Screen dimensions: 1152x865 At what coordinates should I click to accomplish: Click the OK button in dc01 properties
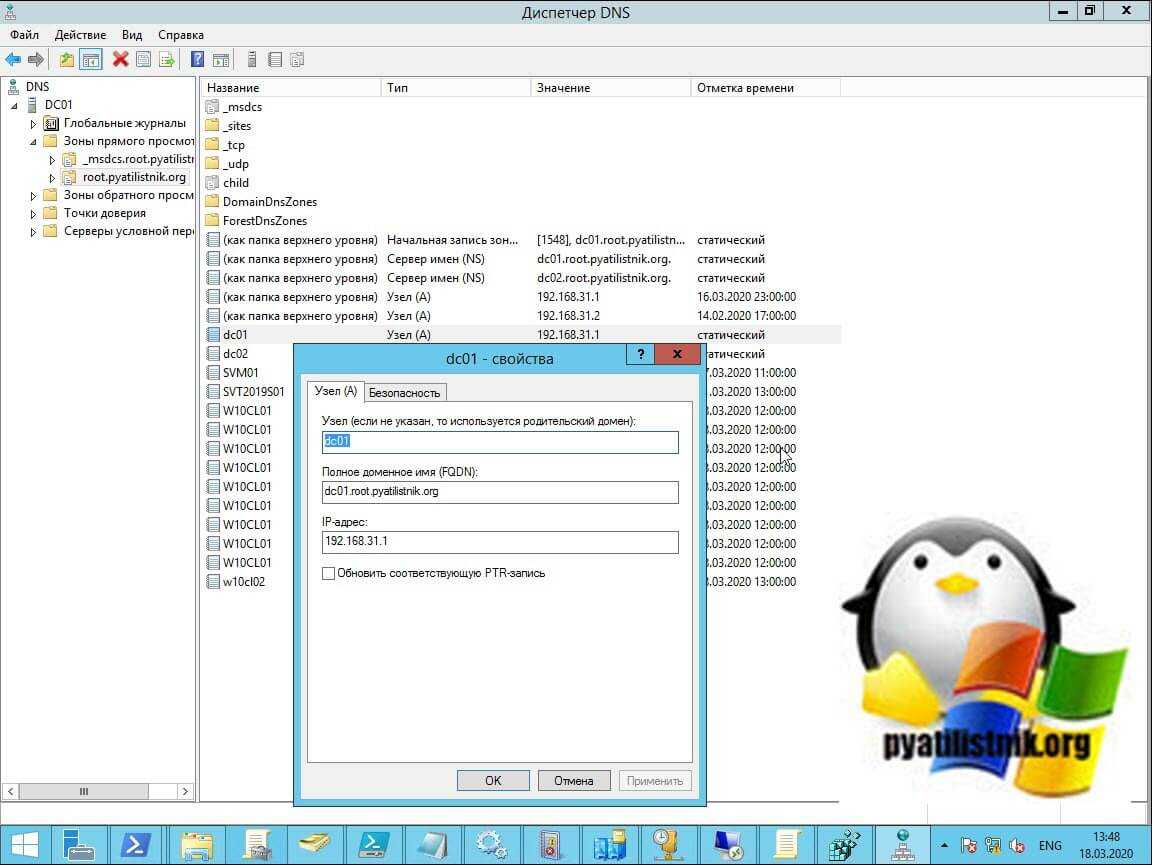(493, 781)
